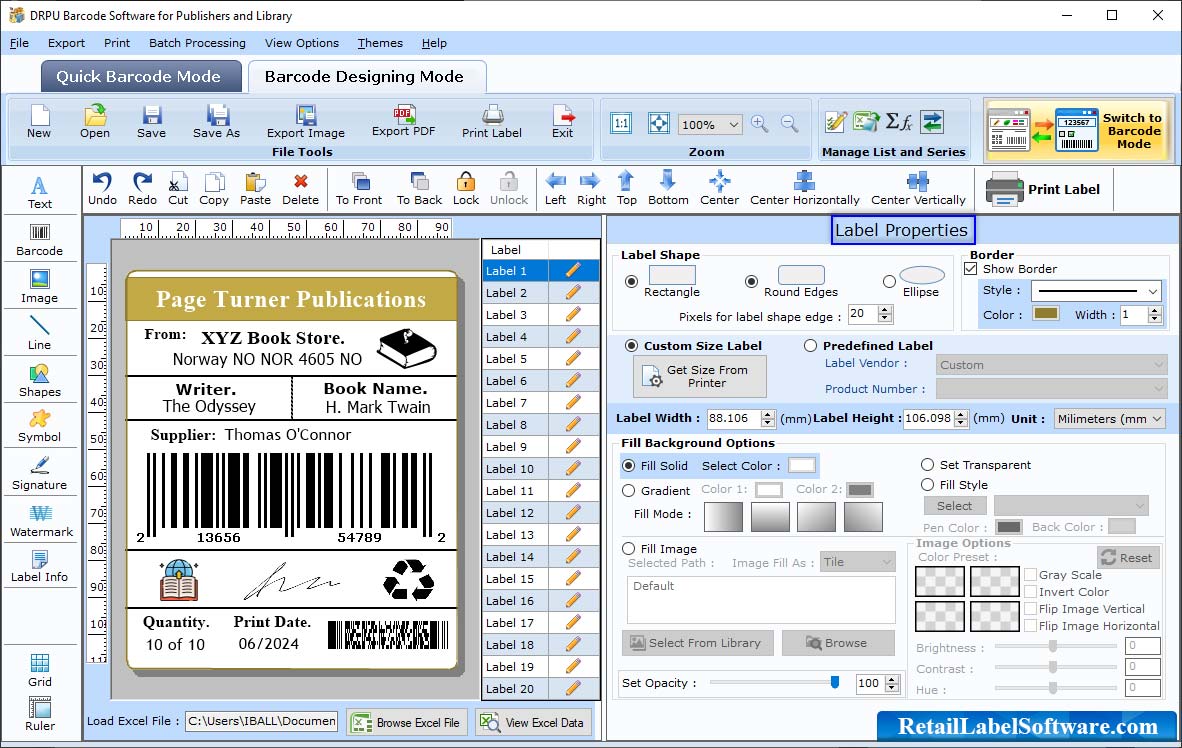Pick the Fill Solid Select Color swatch

[801, 465]
